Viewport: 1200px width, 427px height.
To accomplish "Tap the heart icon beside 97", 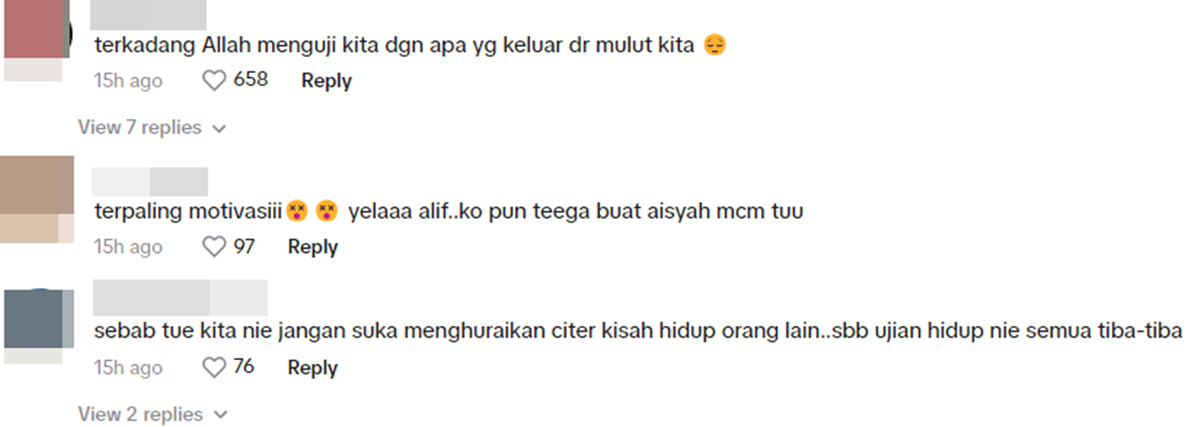I will tap(215, 246).
